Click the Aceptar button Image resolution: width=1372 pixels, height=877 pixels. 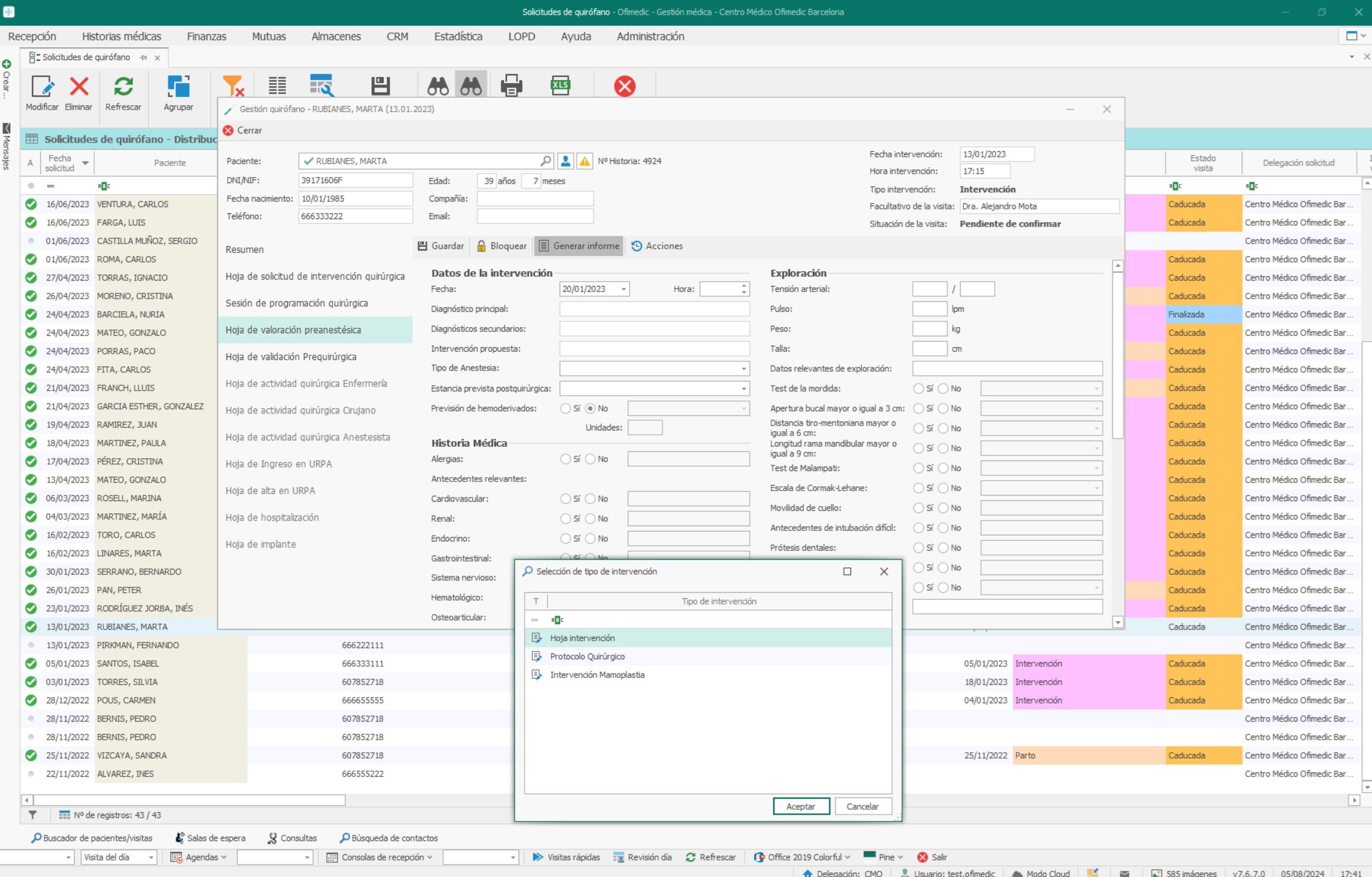pyautogui.click(x=800, y=807)
